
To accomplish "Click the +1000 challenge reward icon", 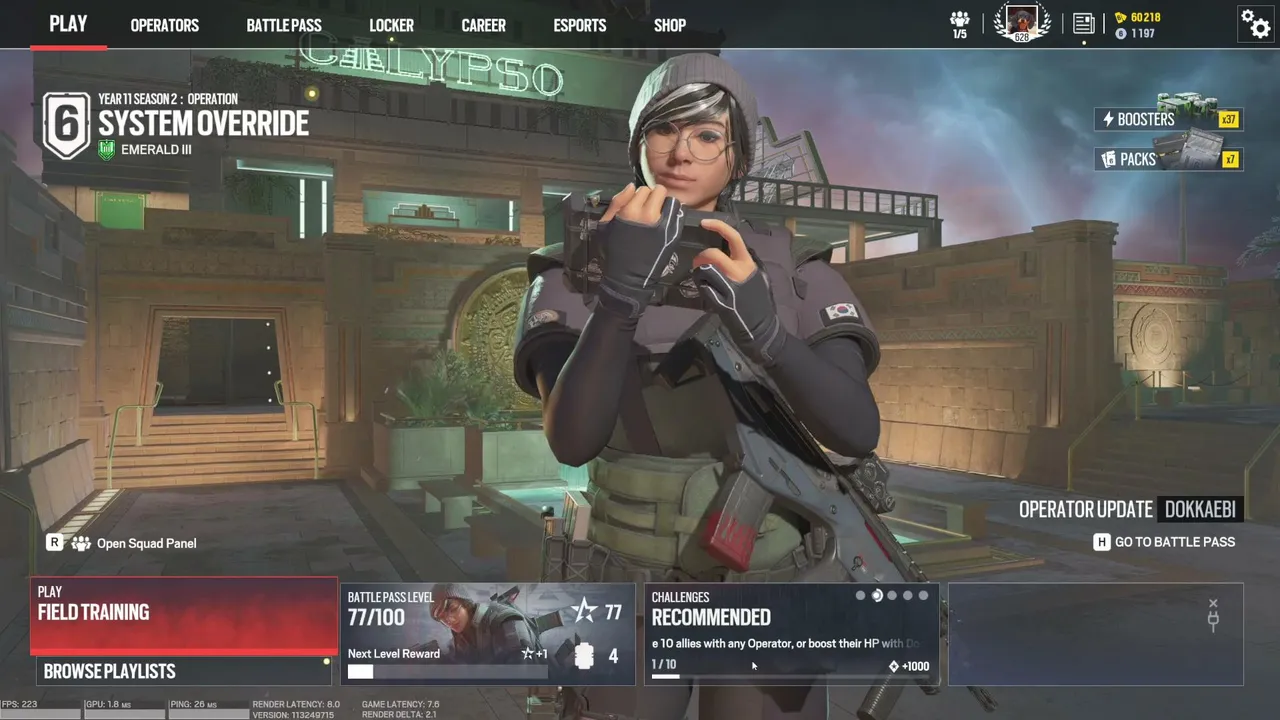I will (x=894, y=666).
